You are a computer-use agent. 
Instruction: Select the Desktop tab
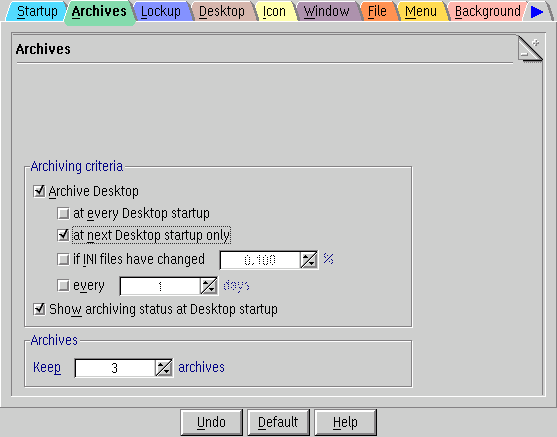click(222, 11)
